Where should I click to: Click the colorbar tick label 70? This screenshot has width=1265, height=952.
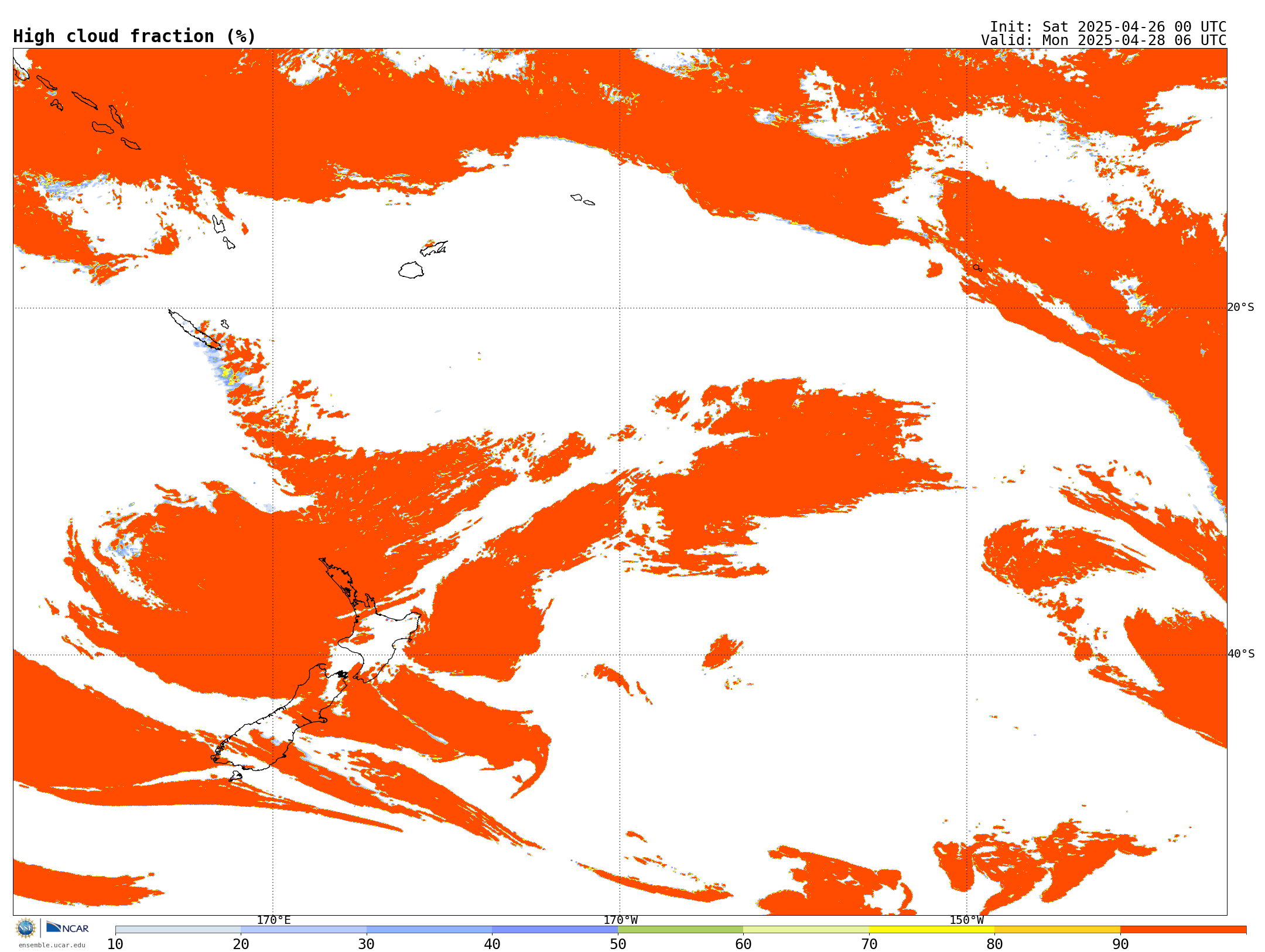point(869,944)
